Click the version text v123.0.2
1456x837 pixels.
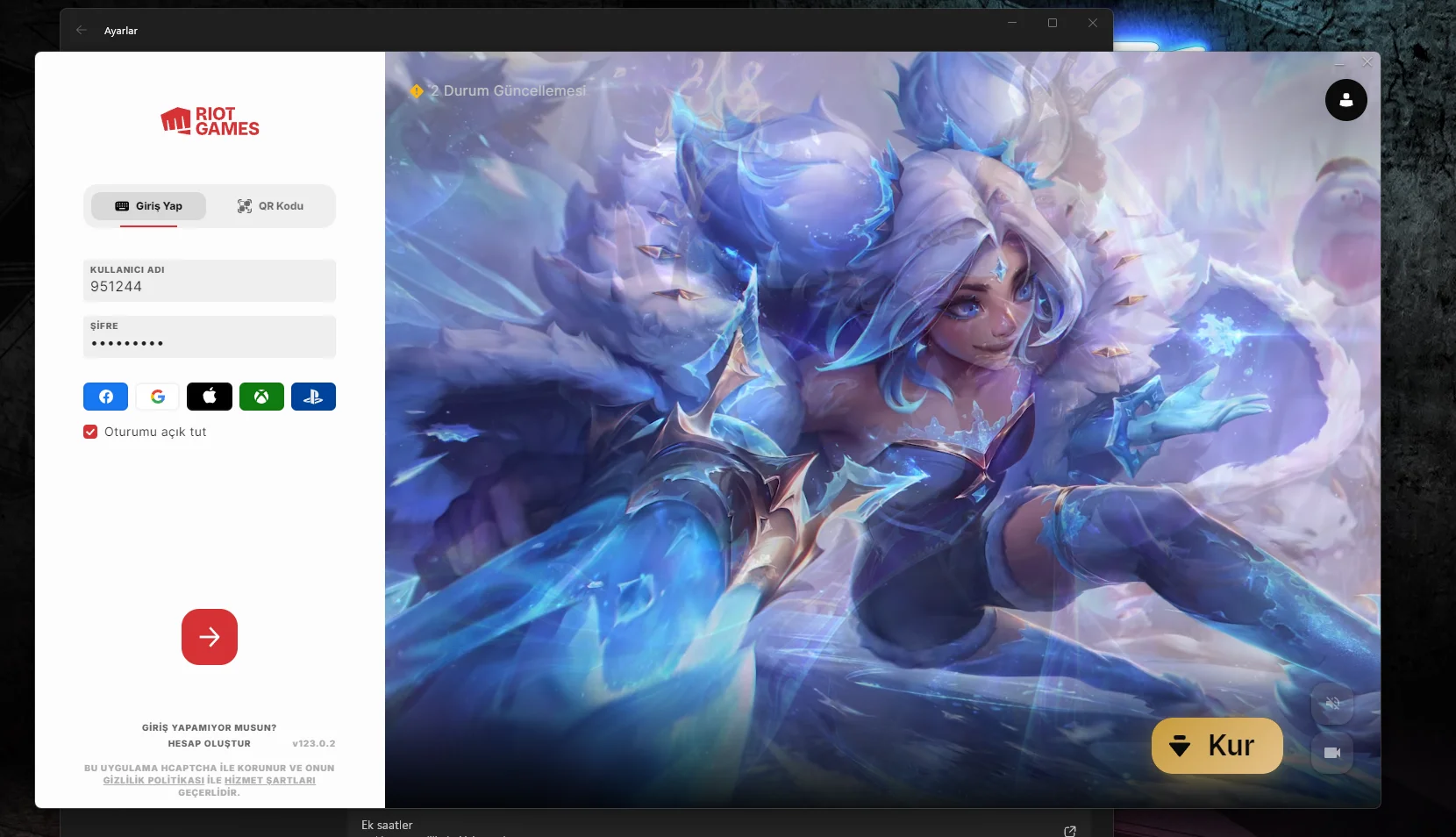coord(314,743)
